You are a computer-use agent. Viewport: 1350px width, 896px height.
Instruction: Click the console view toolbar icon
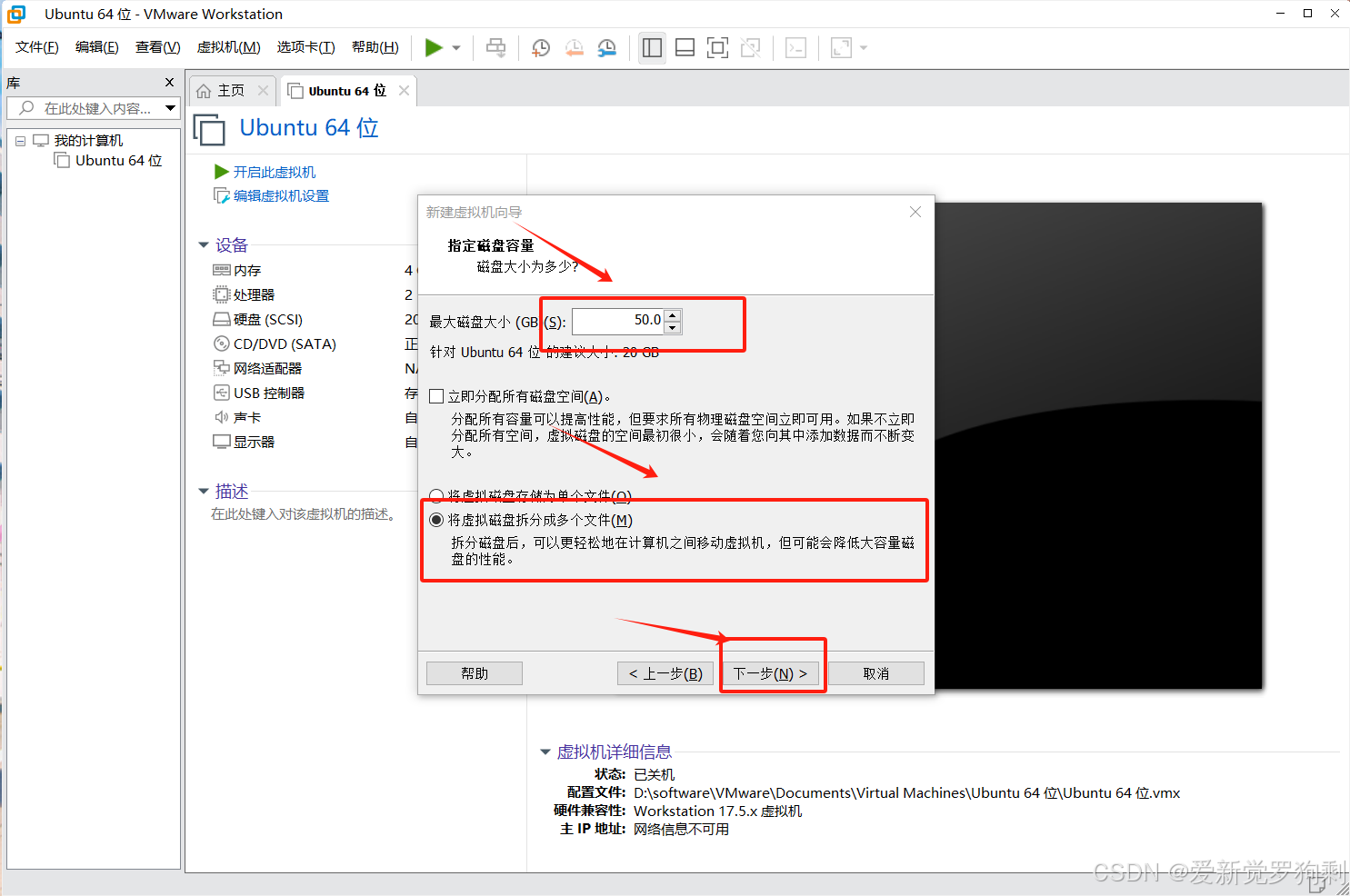[x=795, y=47]
